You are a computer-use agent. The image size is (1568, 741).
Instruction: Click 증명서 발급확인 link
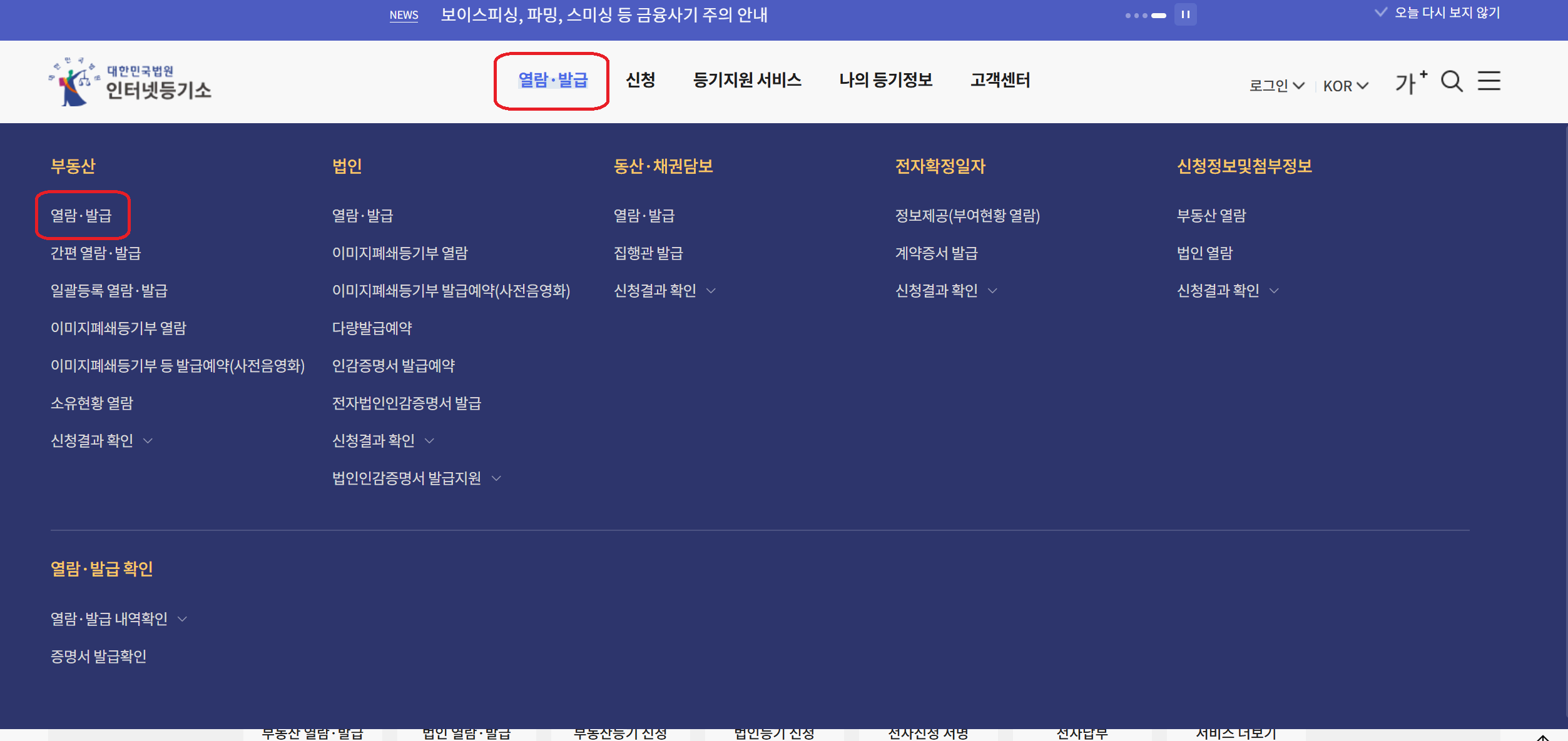tap(98, 656)
